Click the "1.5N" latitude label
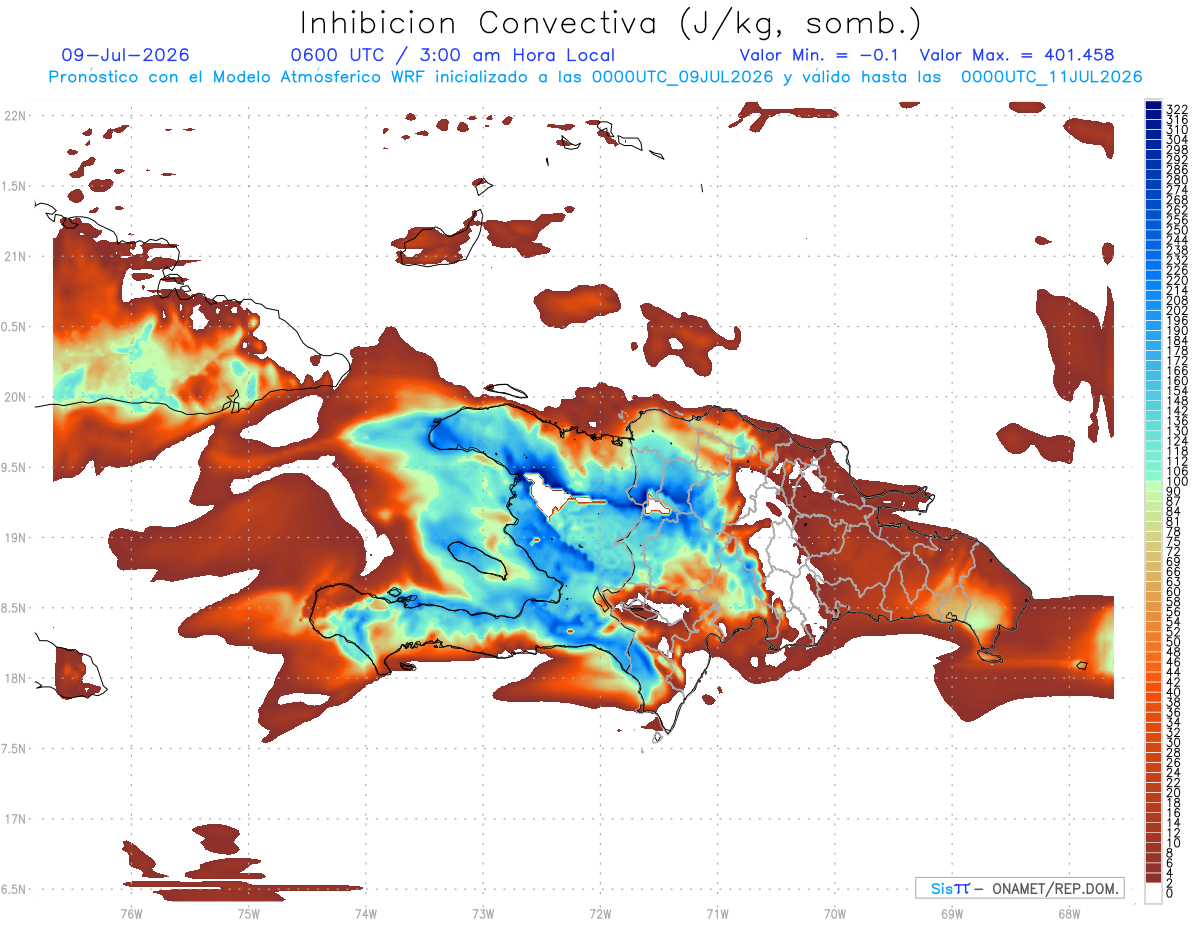The image size is (1200, 927). [15, 186]
